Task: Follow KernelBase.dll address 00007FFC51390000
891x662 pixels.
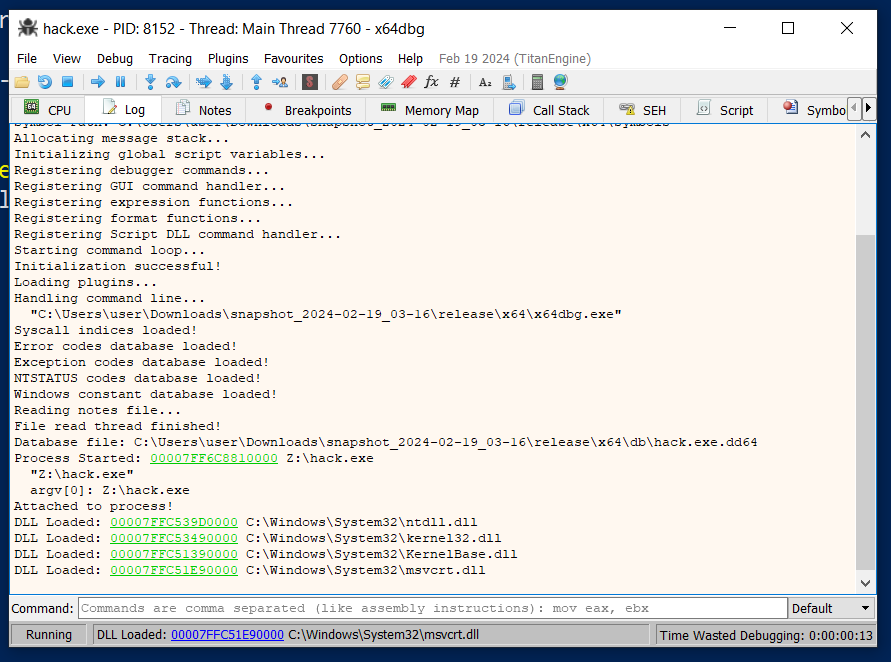Action: pos(174,554)
